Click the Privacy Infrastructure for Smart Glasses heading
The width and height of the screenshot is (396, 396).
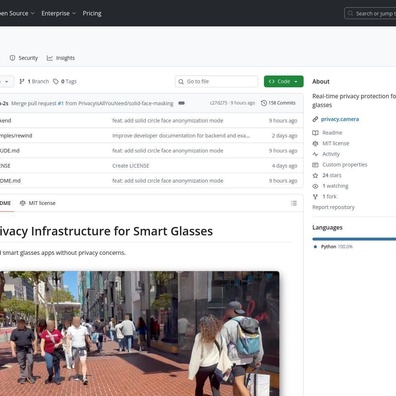(106, 231)
